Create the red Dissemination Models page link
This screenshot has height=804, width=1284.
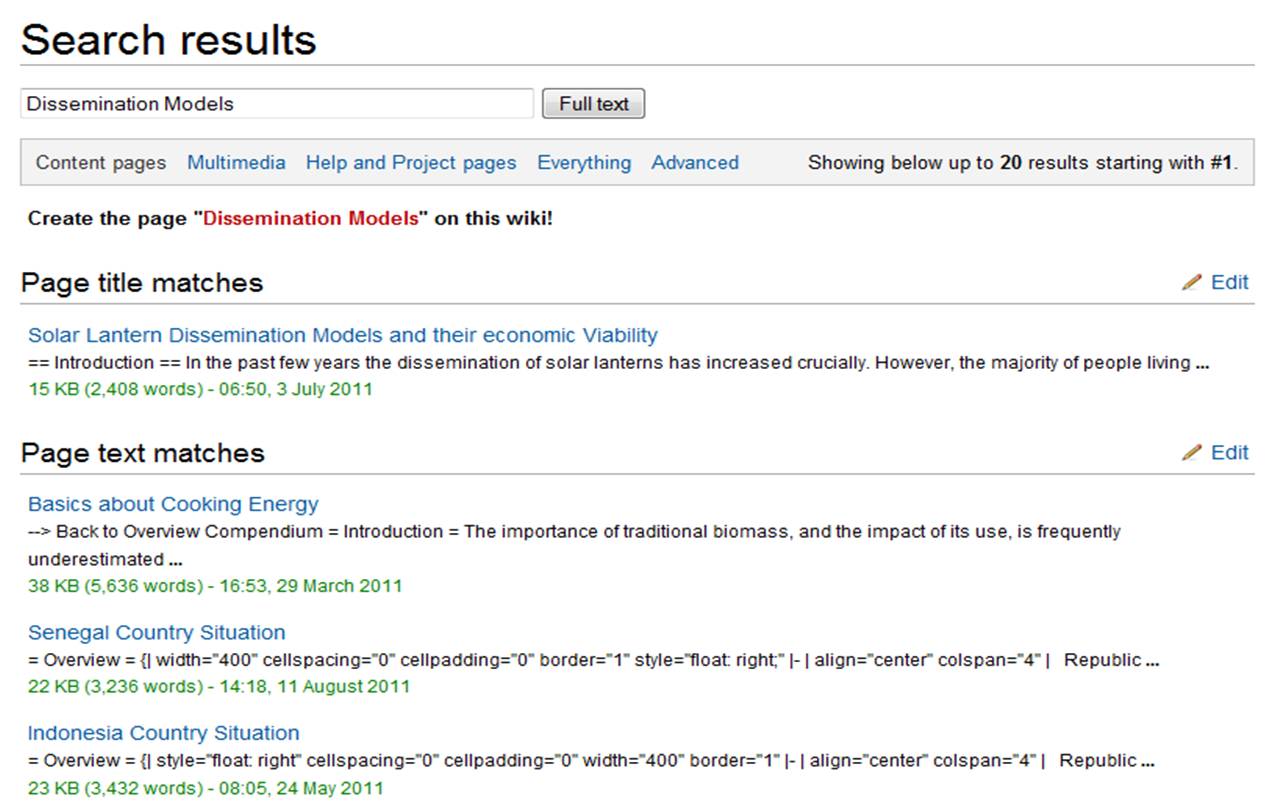[311, 219]
